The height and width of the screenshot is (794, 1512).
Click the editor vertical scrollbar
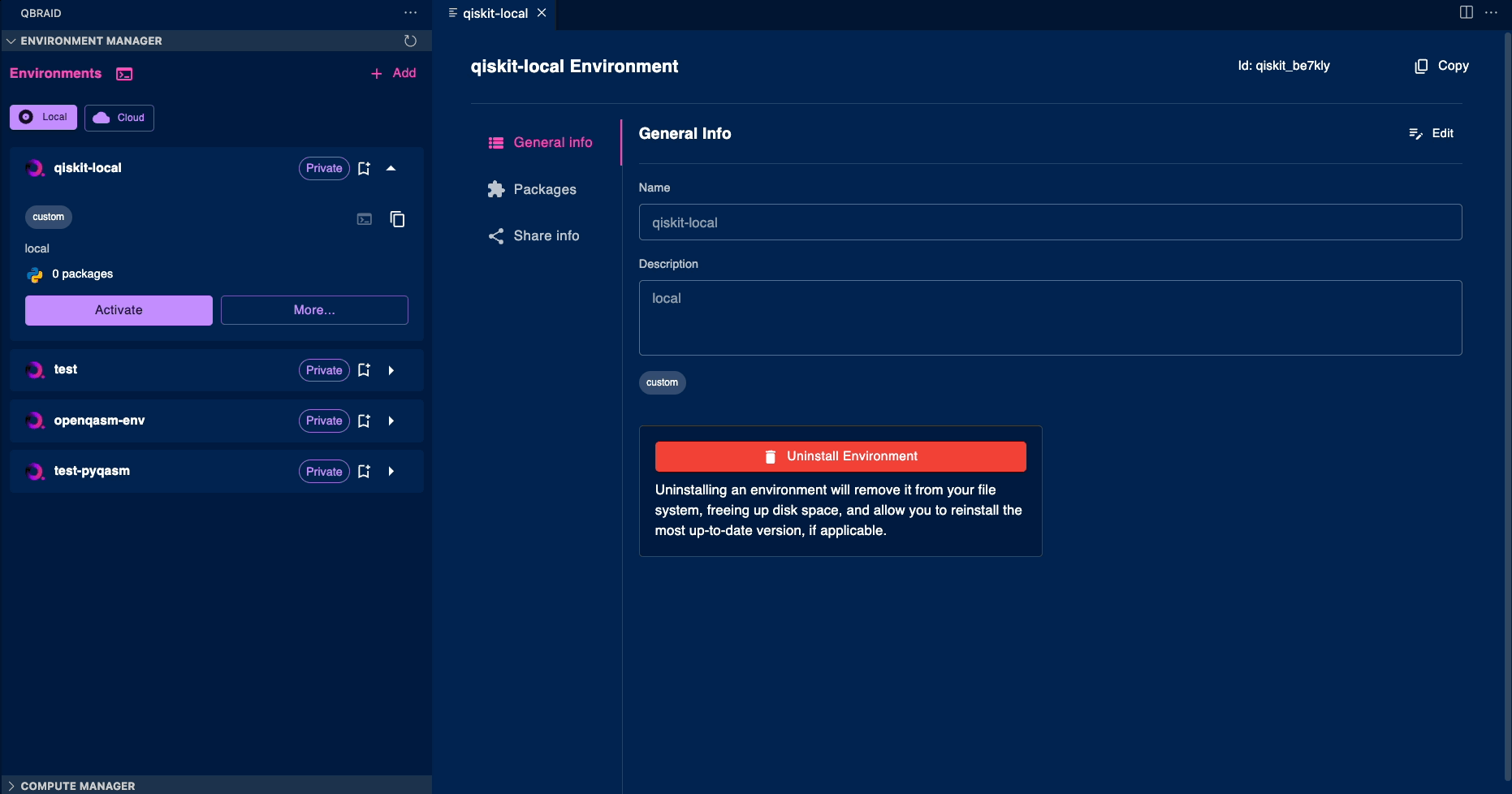tap(1507, 406)
